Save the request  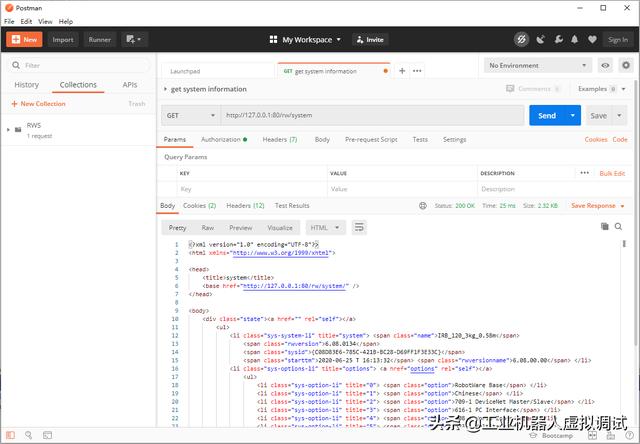click(x=598, y=116)
